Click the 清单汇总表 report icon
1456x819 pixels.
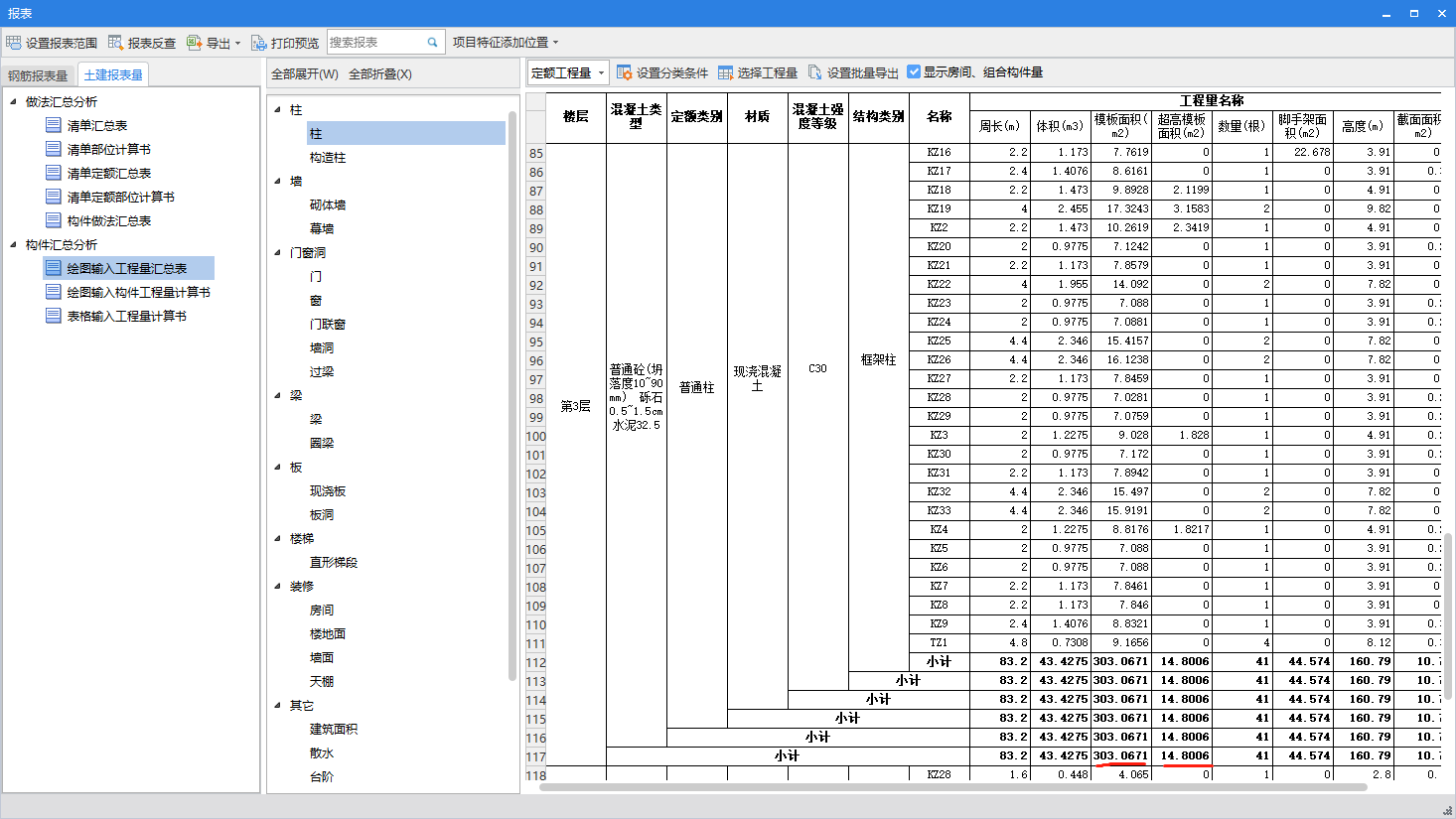coord(54,125)
